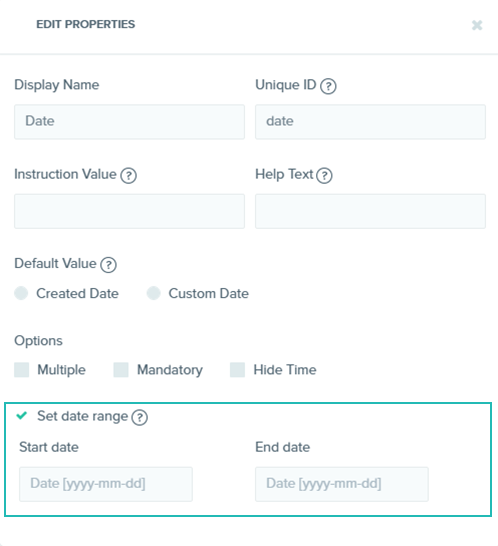Close the Edit Properties dialog
Viewport: 498px width, 546px height.
coord(477,25)
